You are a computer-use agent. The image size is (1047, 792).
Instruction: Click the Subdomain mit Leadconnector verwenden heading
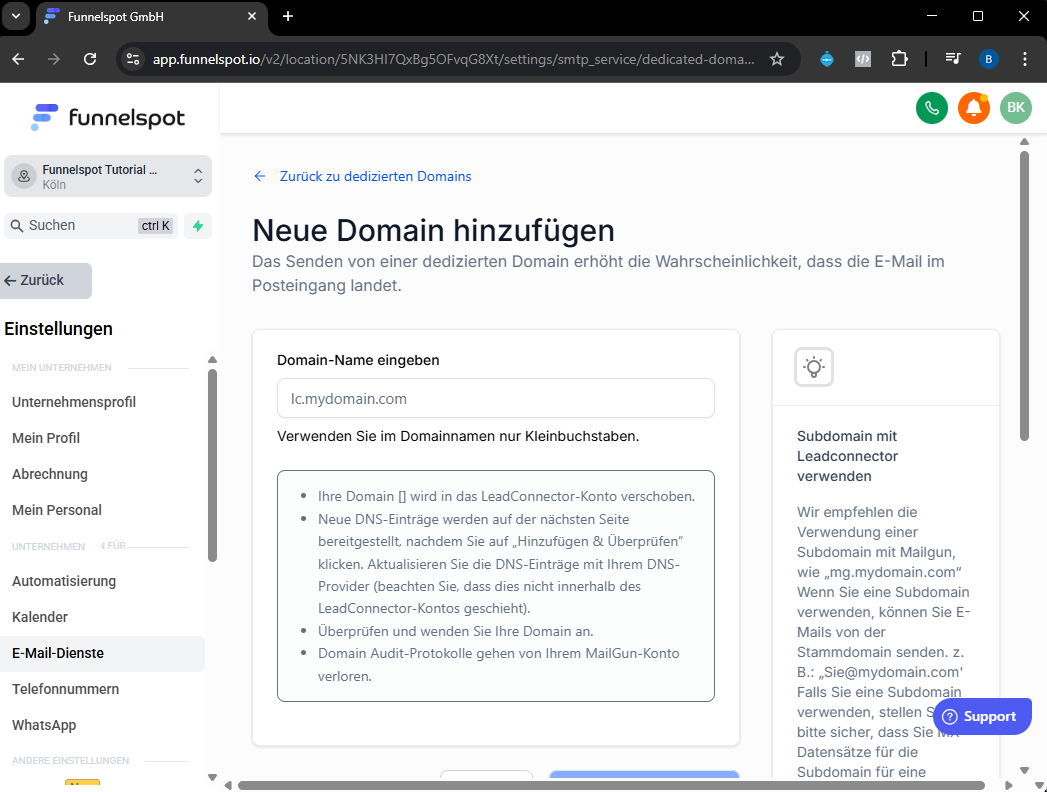pyautogui.click(x=847, y=456)
